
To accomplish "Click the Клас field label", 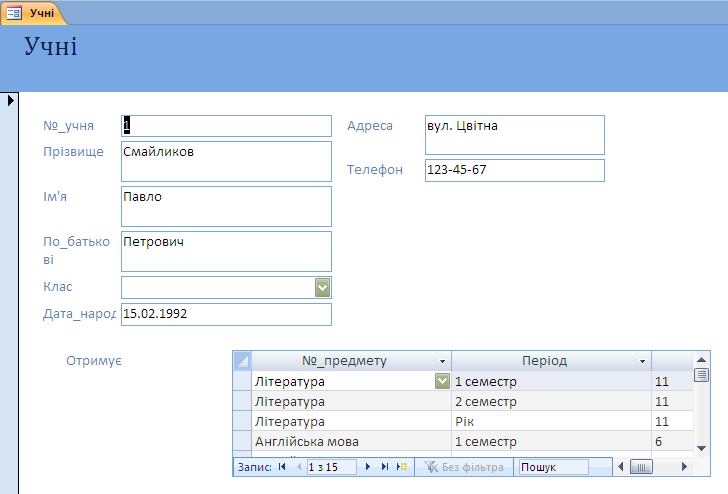I will 58,287.
